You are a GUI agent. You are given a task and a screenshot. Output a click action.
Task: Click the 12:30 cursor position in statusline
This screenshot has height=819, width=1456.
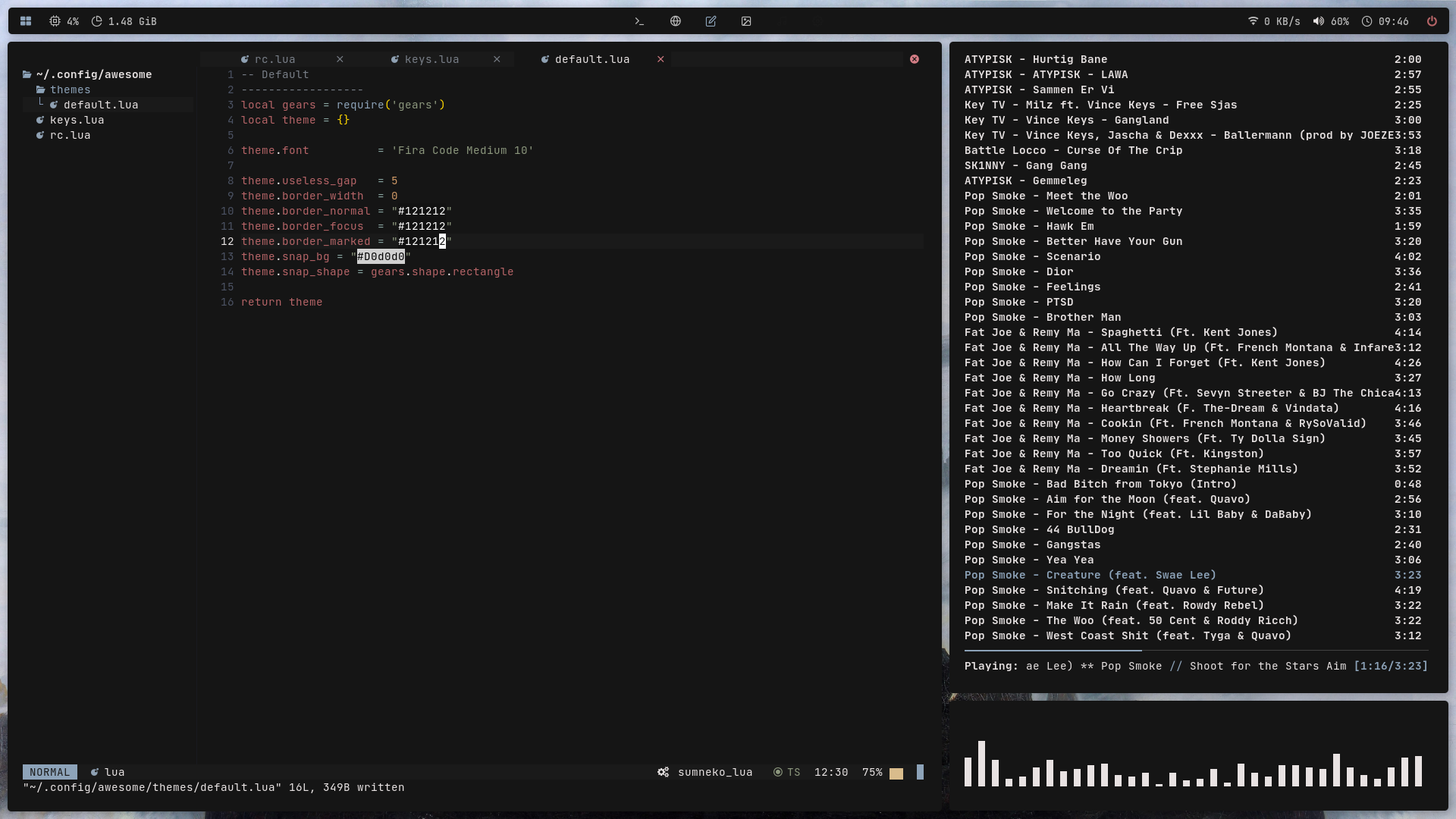[x=831, y=772]
